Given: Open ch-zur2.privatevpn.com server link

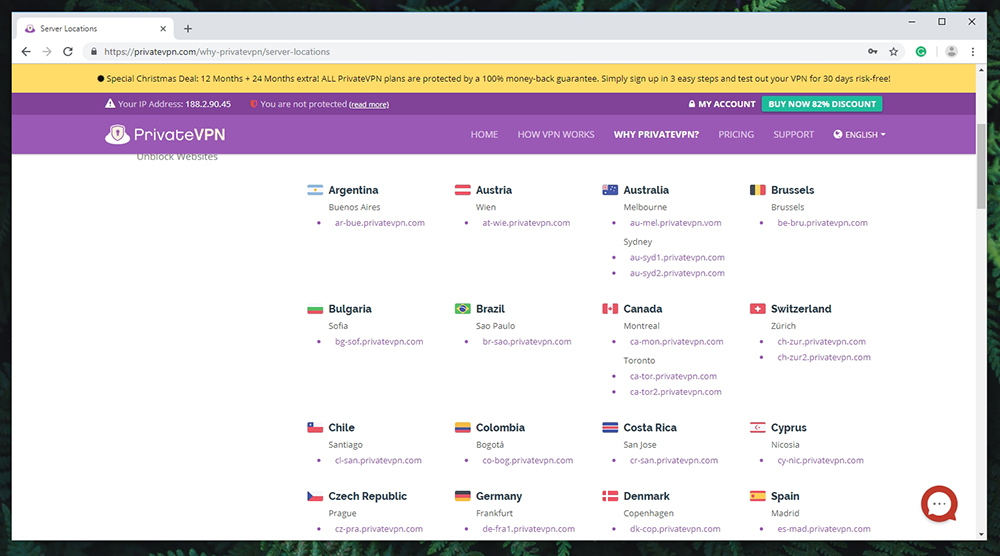Looking at the screenshot, I should coord(823,357).
